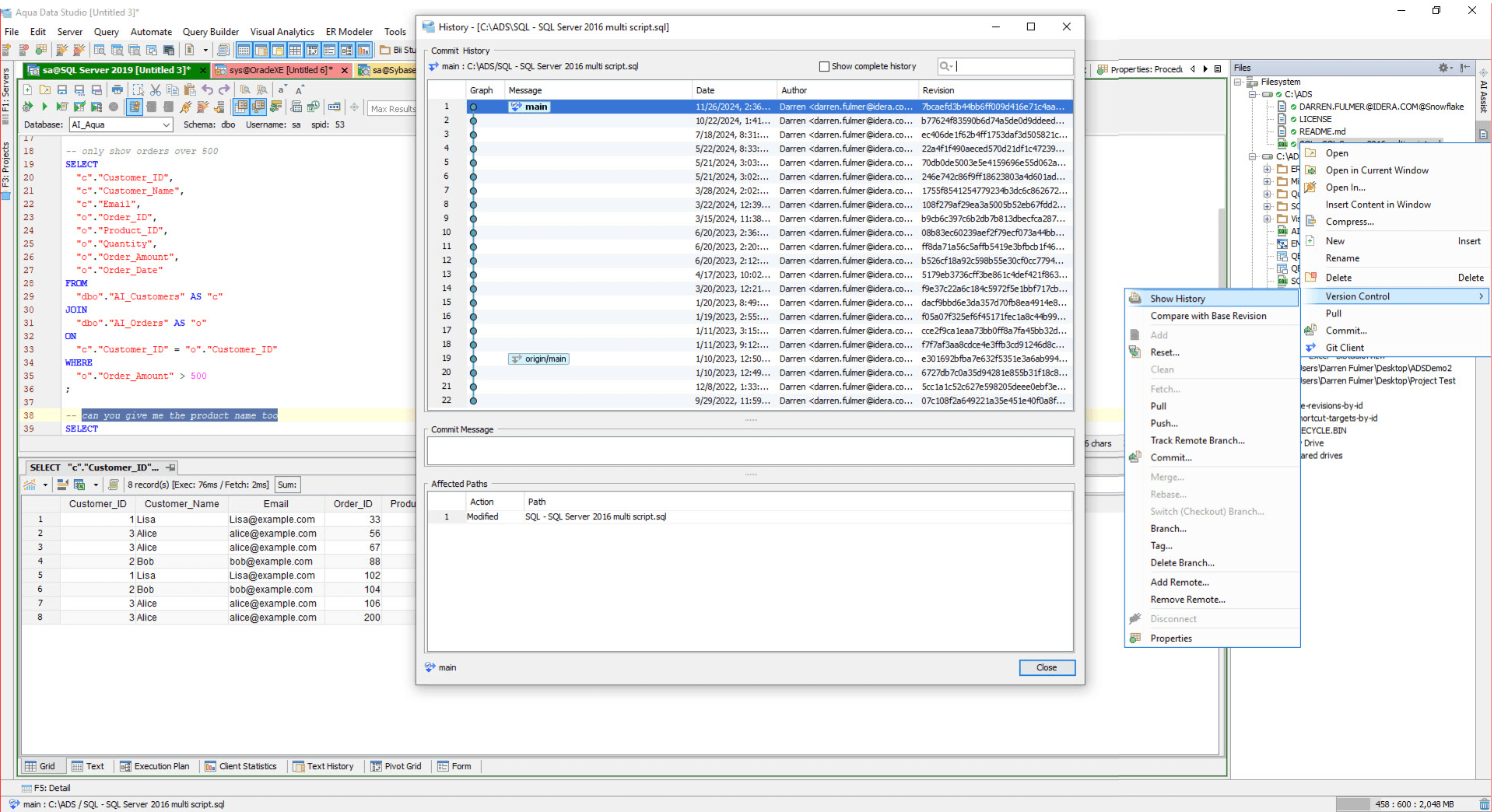Viewport: 1494px width, 812px height.
Task: Click the Excel export icon in results
Action: pyautogui.click(x=79, y=485)
